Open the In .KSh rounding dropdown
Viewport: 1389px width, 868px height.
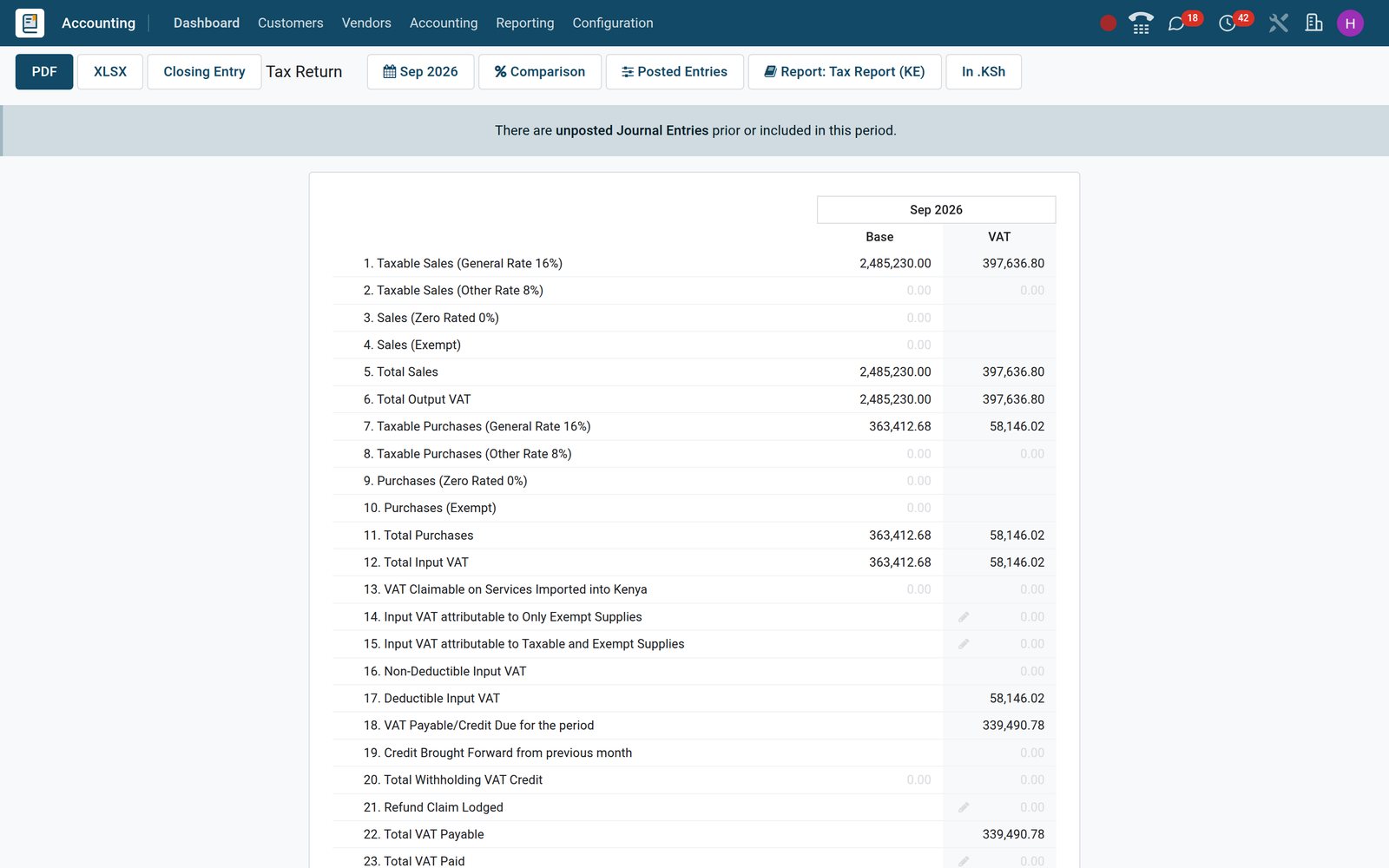click(x=984, y=72)
